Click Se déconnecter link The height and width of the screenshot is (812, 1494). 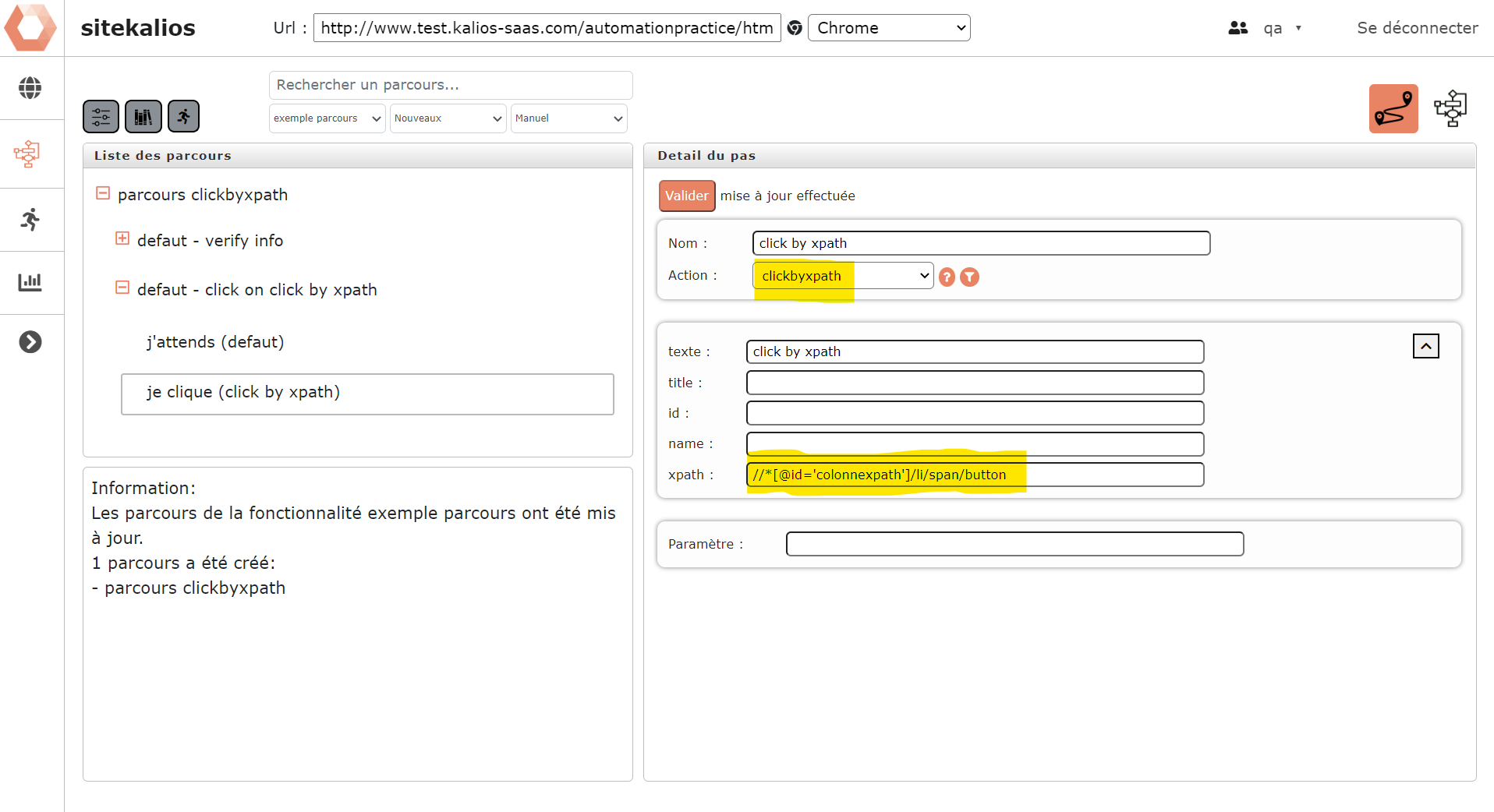[x=1417, y=28]
